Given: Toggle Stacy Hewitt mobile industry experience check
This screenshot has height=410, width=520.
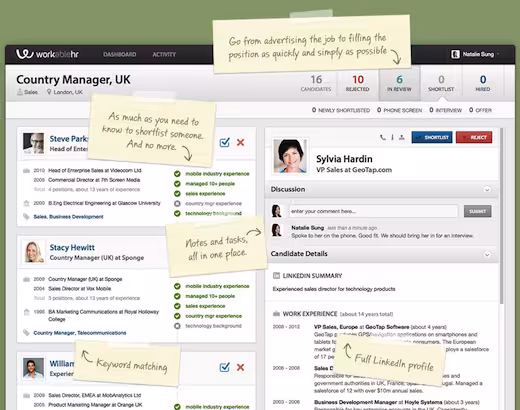Looking at the screenshot, I should coord(177,286).
